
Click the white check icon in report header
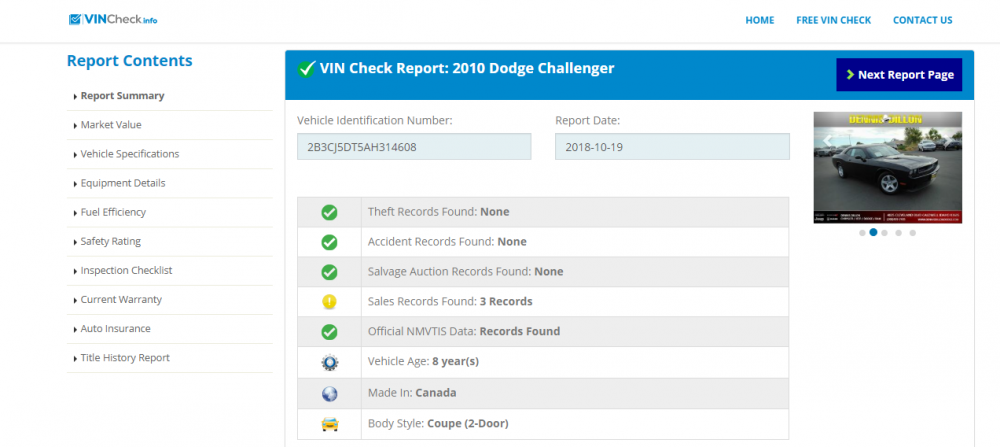(307, 69)
